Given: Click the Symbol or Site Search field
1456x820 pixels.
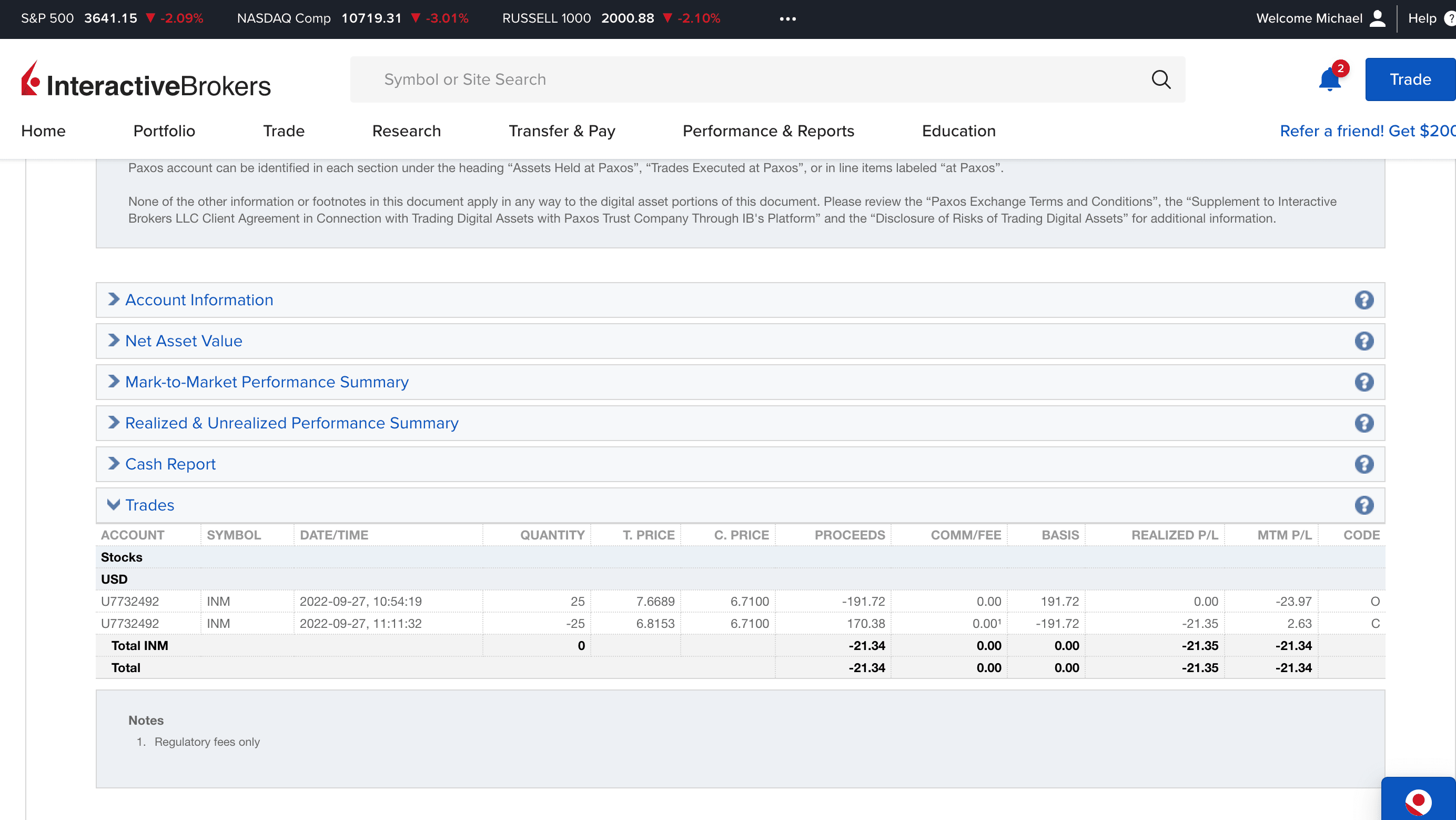Looking at the screenshot, I should coord(735,79).
